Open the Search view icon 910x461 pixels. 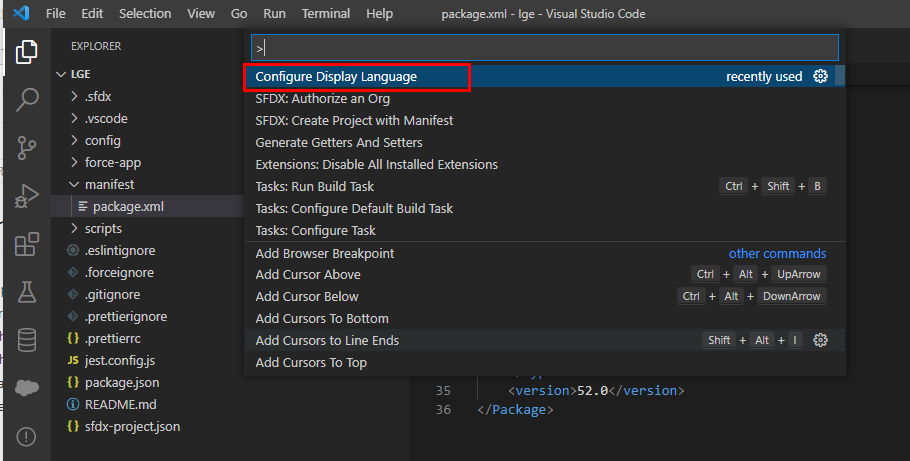[27, 100]
